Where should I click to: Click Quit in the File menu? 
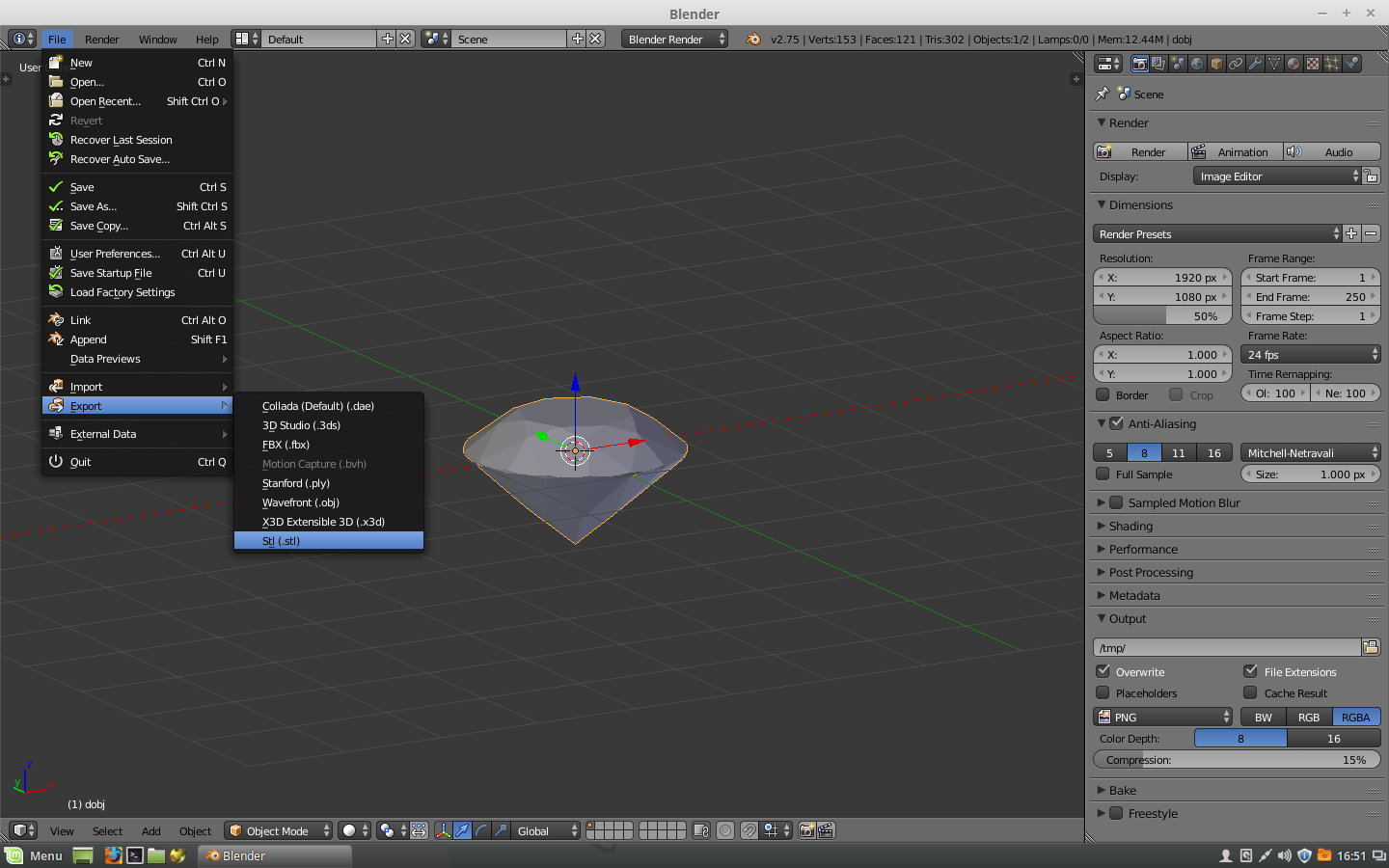(x=138, y=462)
